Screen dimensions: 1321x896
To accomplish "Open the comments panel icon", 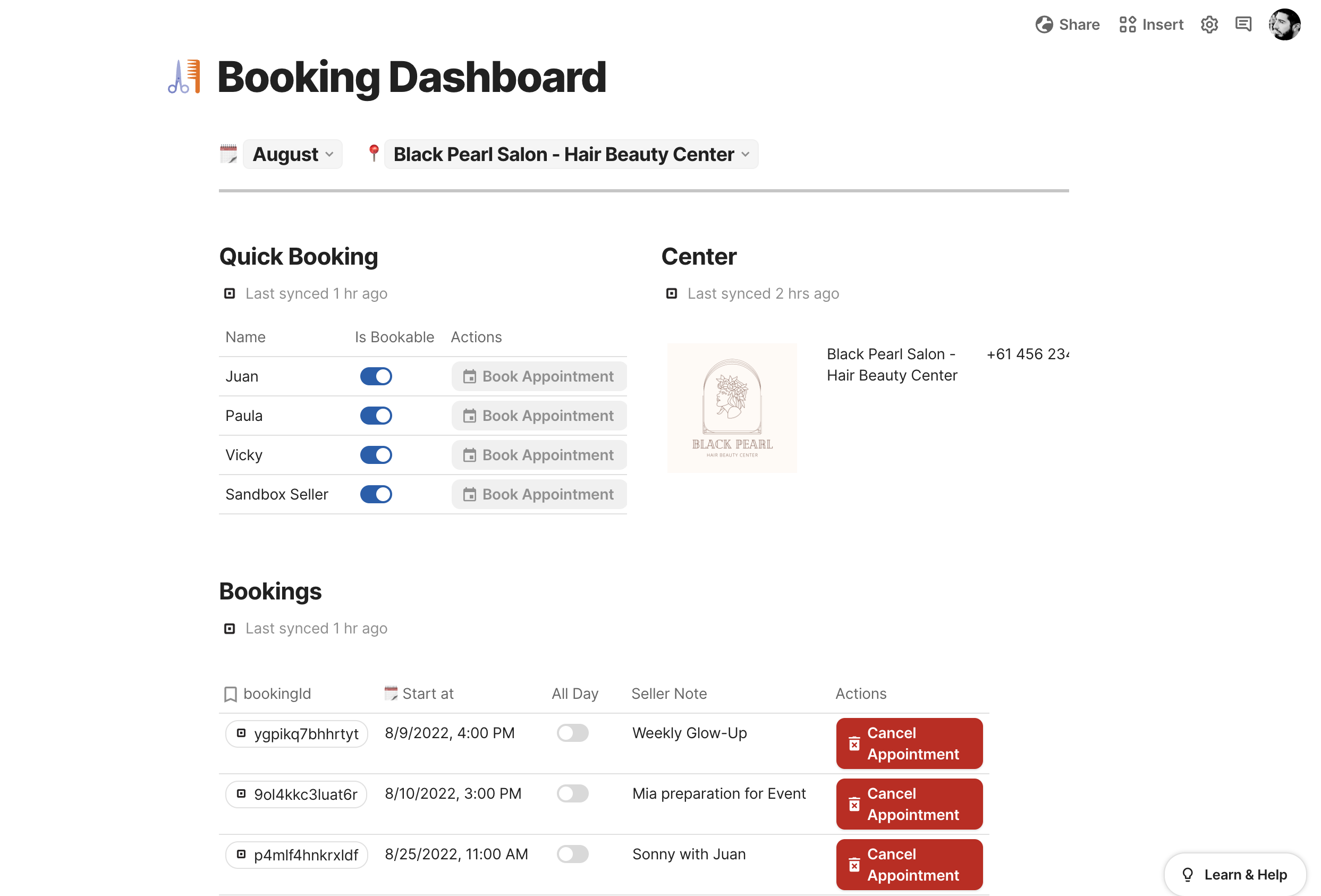I will click(x=1243, y=24).
